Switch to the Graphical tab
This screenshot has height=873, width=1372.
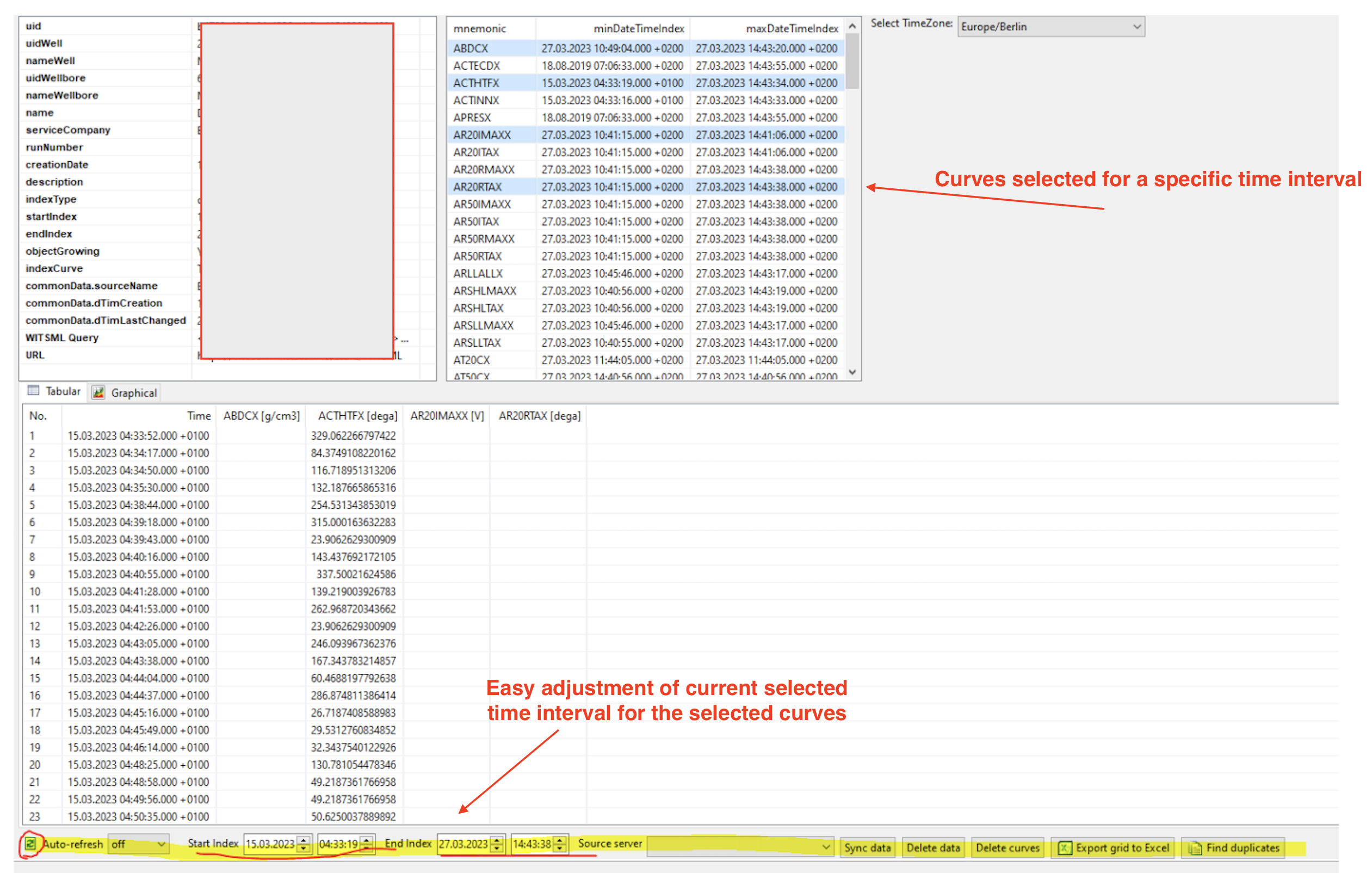click(132, 392)
